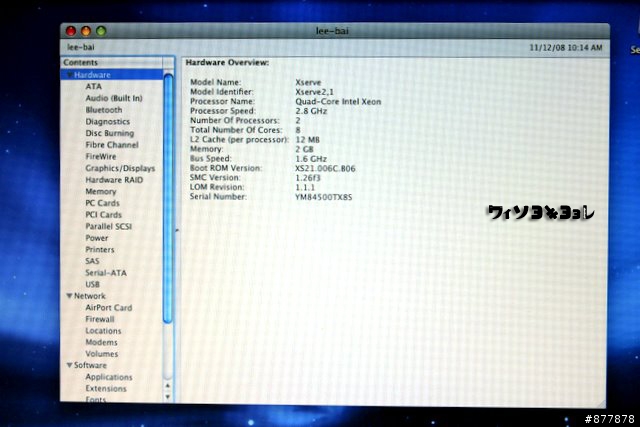Click the Bus Speed value 1.6 GHz
Viewport: 640px width, 427px height.
pyautogui.click(x=311, y=159)
